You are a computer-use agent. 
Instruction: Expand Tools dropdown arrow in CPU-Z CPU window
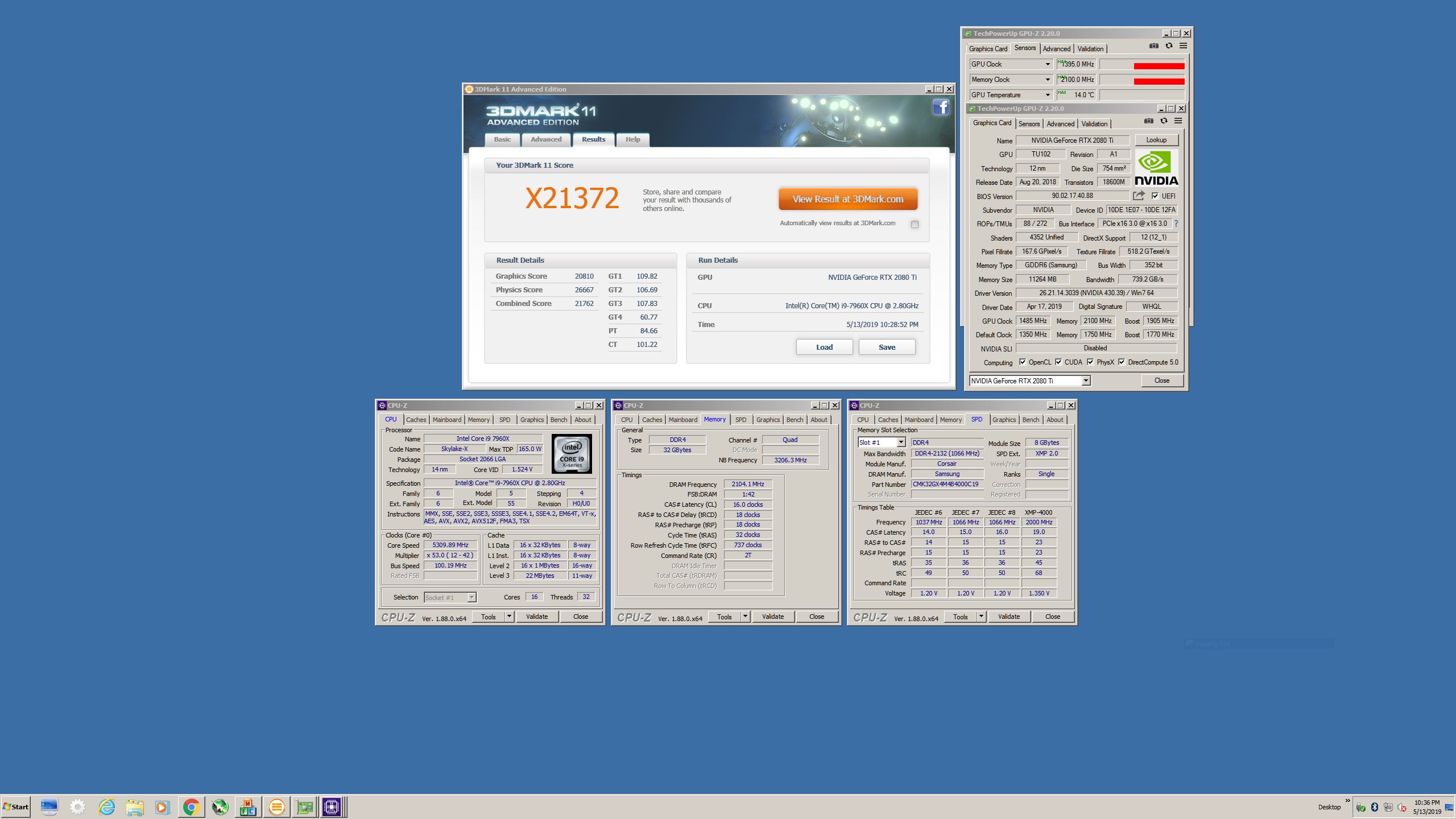[x=510, y=616]
